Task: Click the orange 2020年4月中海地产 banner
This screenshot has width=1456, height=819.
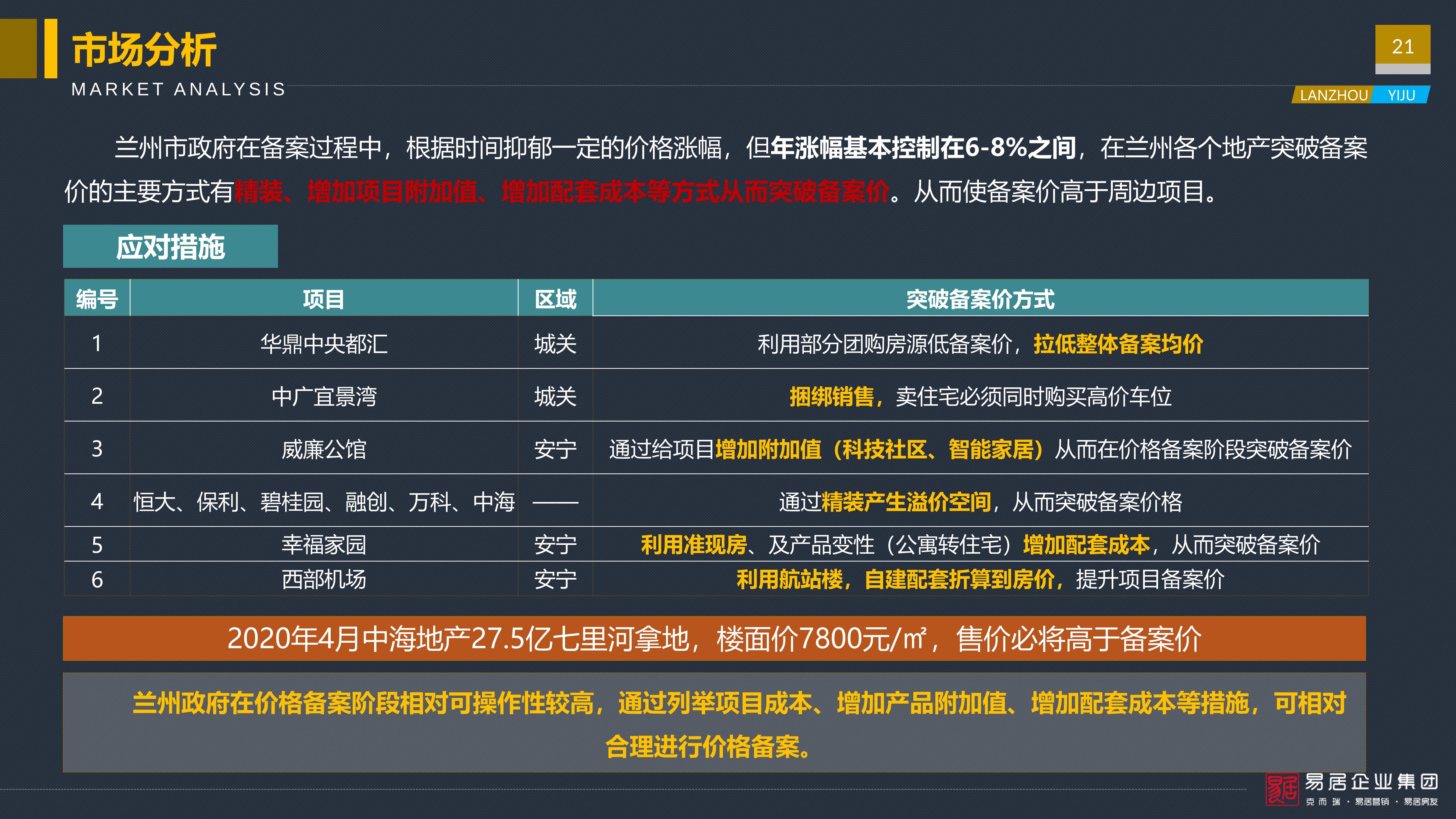Action: [x=714, y=638]
